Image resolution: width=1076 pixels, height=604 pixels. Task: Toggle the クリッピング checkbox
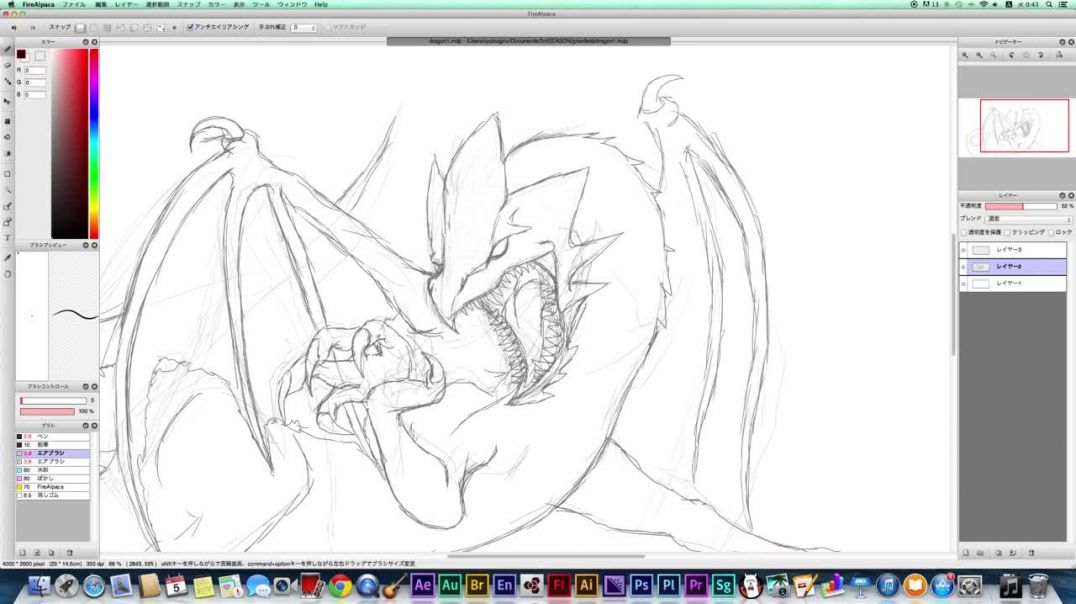pyautogui.click(x=1007, y=233)
